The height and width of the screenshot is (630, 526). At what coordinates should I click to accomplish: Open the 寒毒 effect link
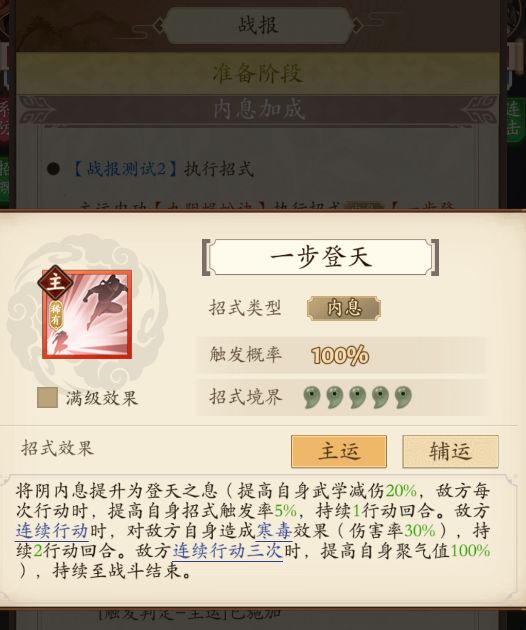[x=274, y=531]
